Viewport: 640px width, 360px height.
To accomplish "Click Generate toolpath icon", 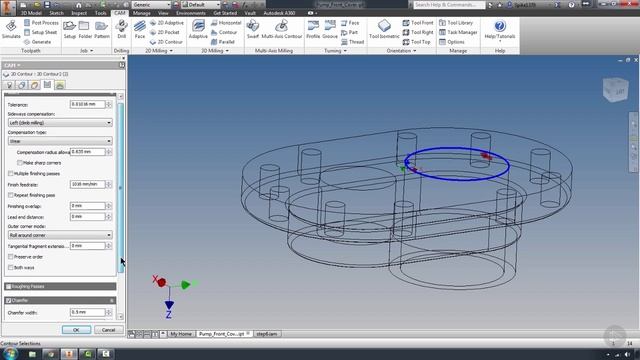I will tap(38, 42).
